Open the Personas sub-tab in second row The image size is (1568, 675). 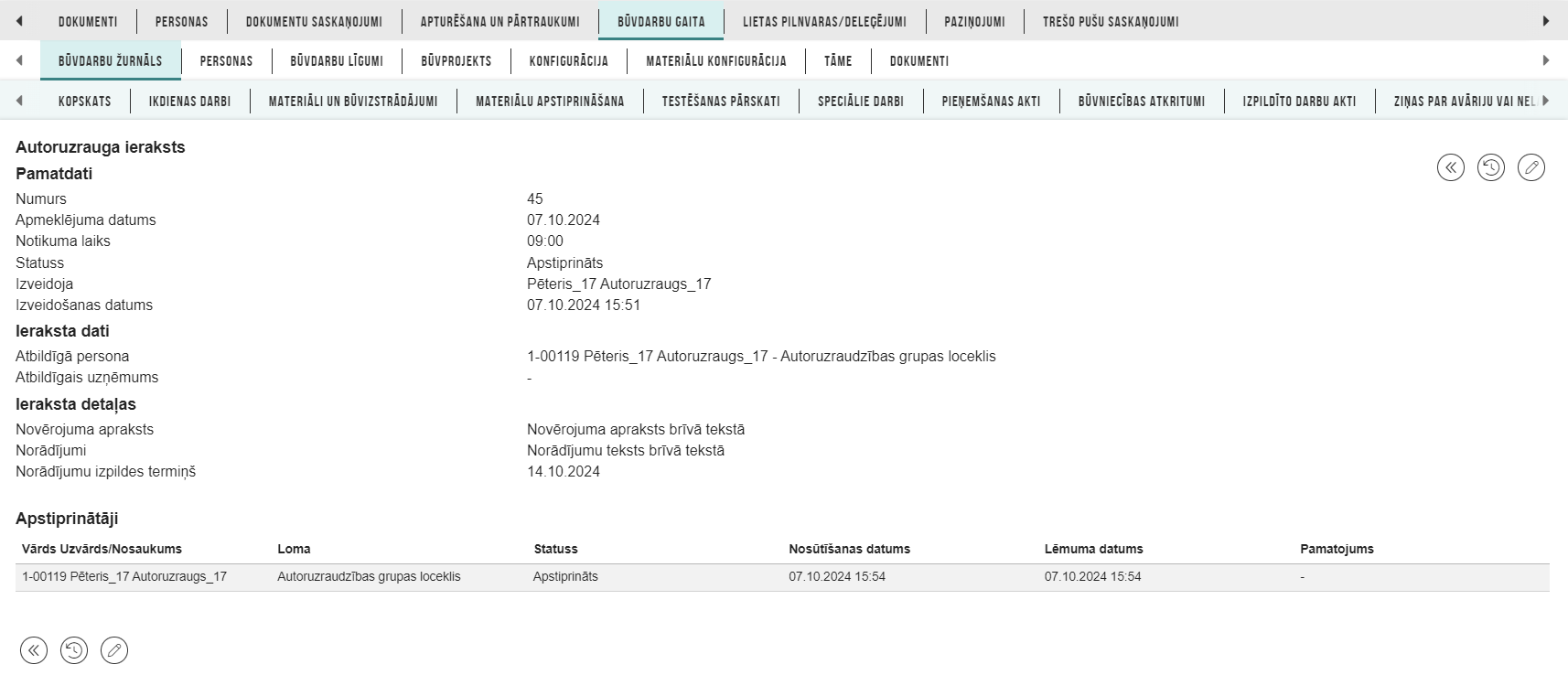[x=226, y=60]
